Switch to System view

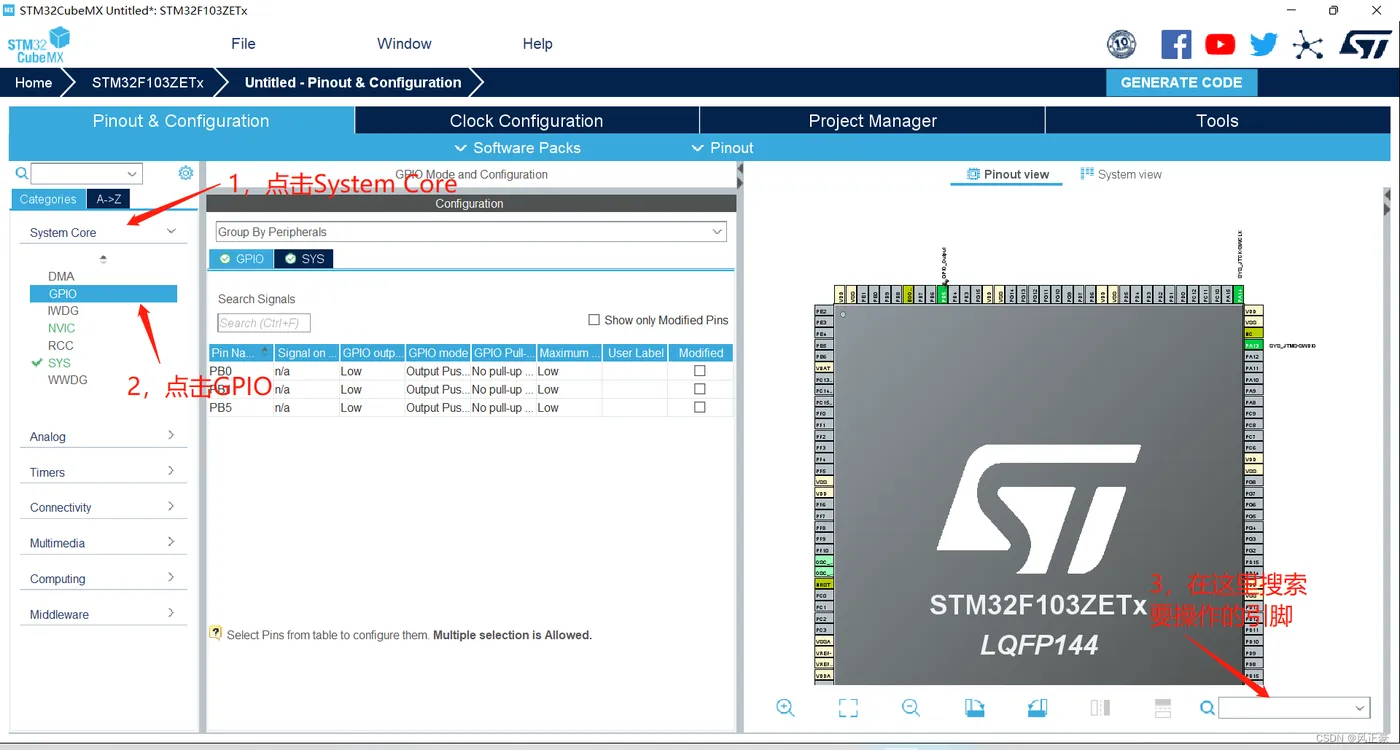pyautogui.click(x=1121, y=174)
